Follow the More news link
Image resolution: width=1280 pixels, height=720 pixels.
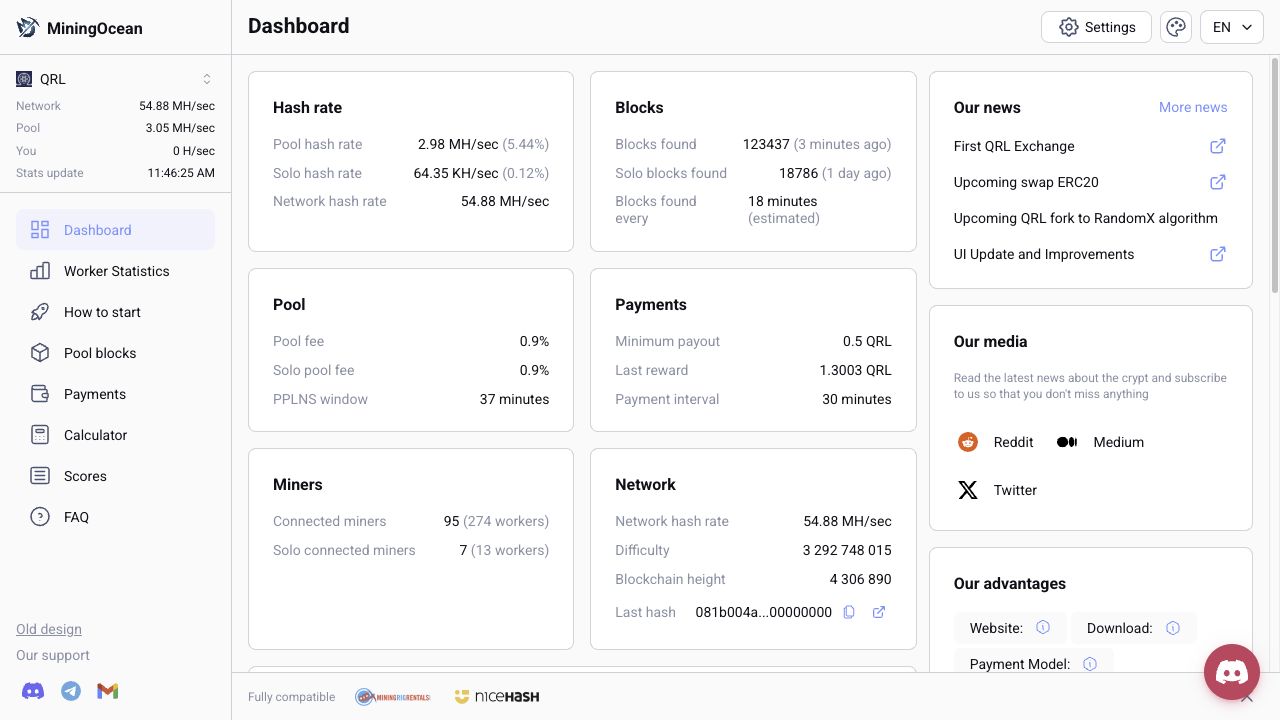1193,107
